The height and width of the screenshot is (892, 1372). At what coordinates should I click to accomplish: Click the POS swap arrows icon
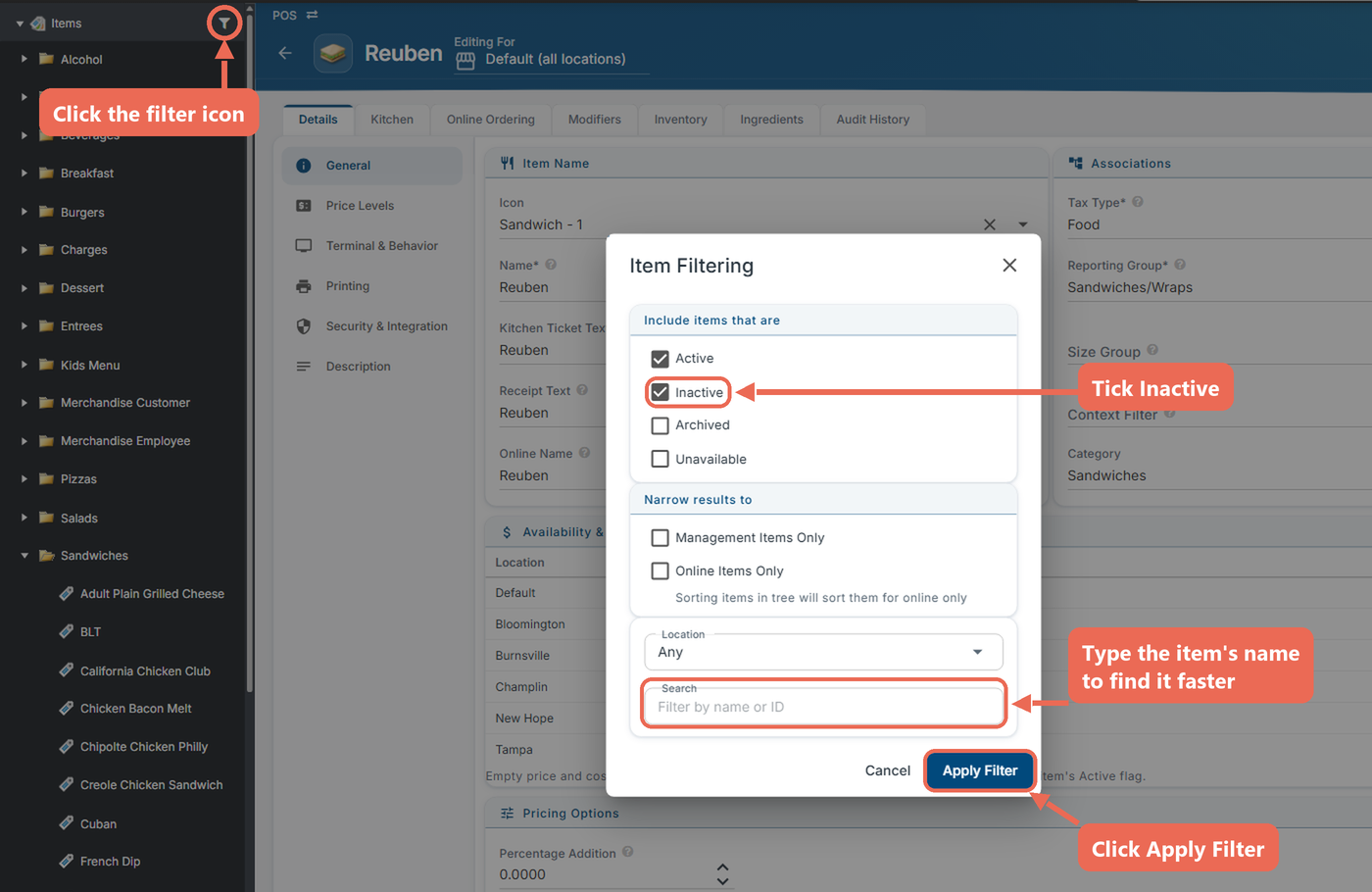[x=312, y=15]
